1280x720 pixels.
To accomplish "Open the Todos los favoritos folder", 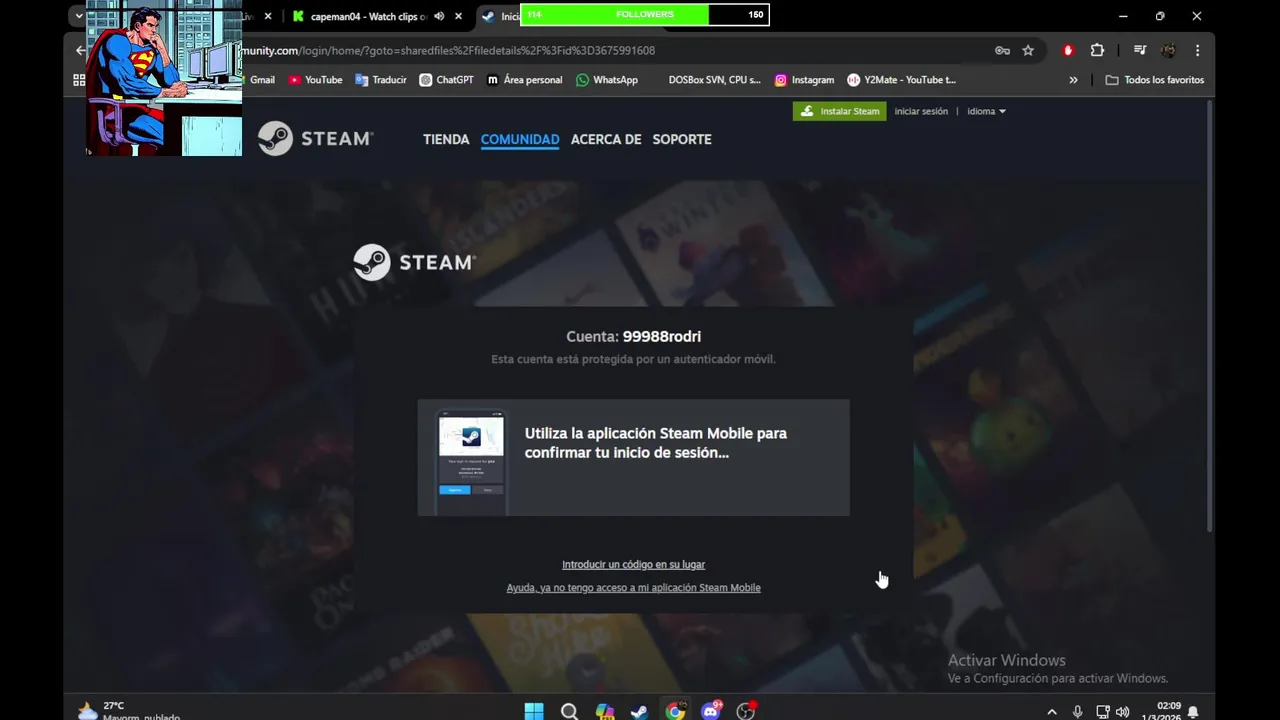I will tap(1154, 80).
